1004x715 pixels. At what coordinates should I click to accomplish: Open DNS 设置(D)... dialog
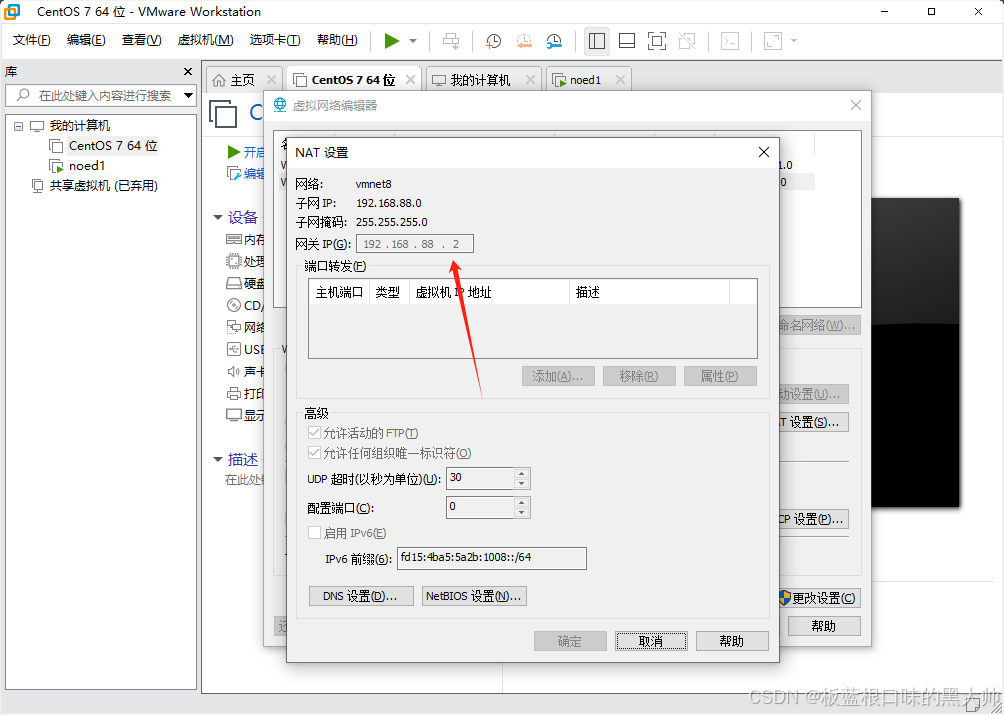[x=361, y=596]
